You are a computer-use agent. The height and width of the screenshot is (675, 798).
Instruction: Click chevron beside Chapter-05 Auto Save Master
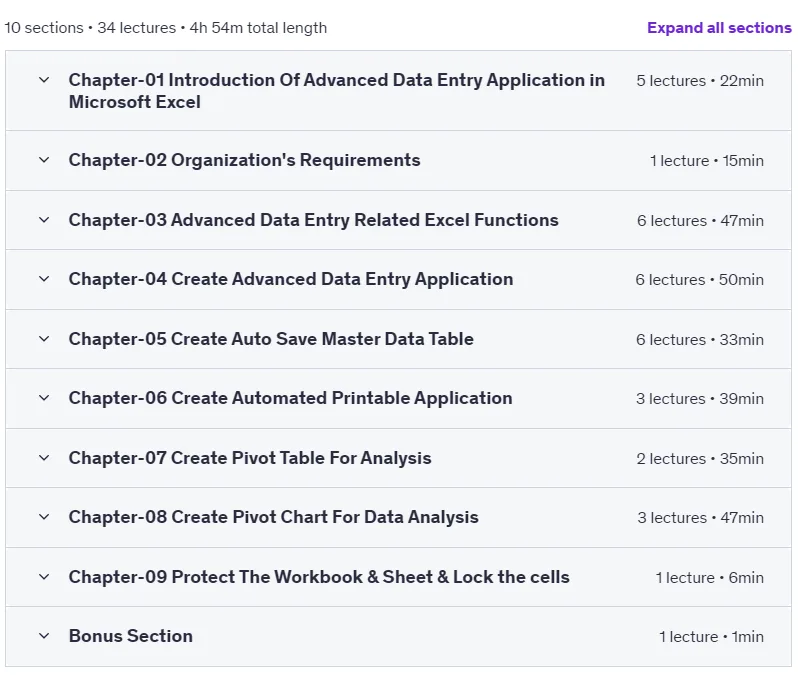pyautogui.click(x=44, y=339)
